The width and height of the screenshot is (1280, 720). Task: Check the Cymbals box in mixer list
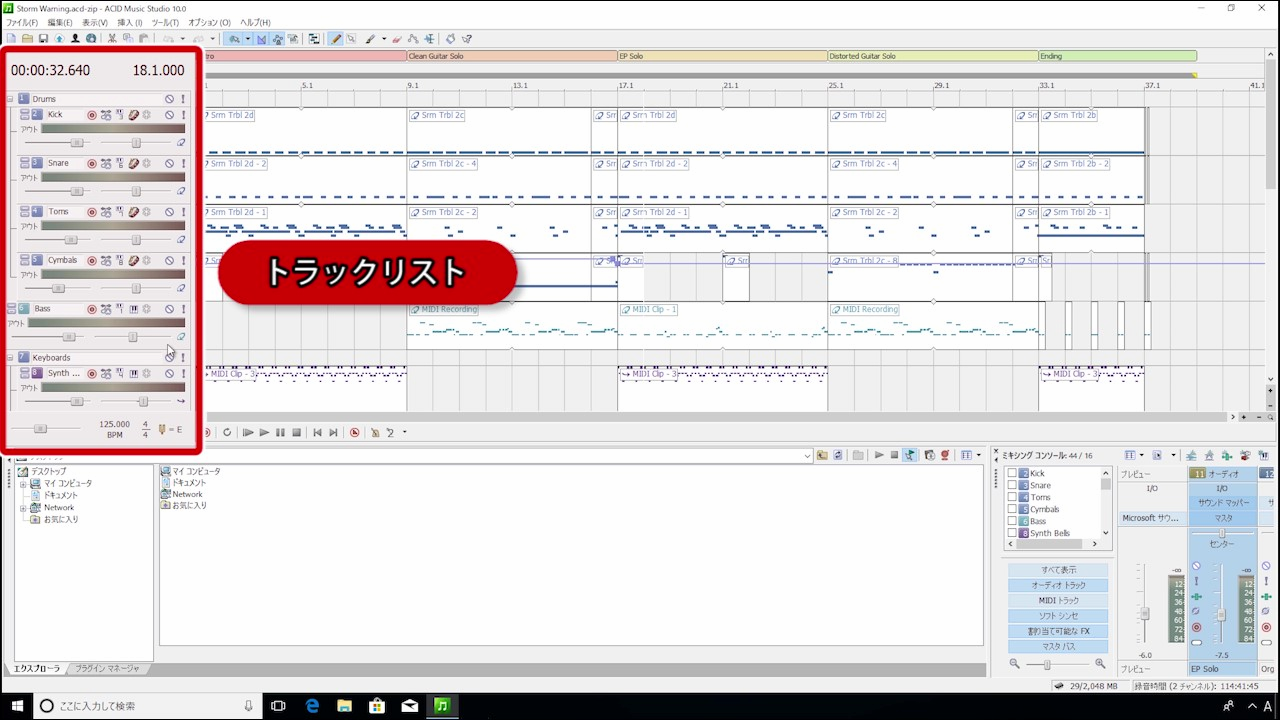tap(1012, 509)
